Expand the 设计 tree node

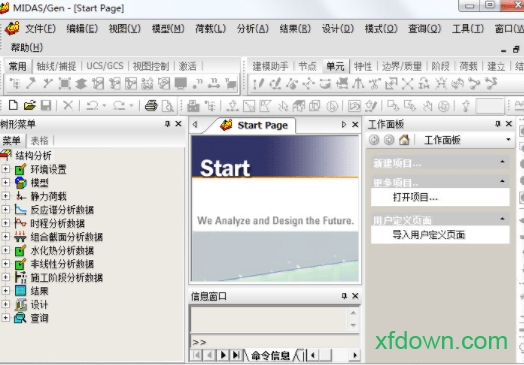[5, 304]
